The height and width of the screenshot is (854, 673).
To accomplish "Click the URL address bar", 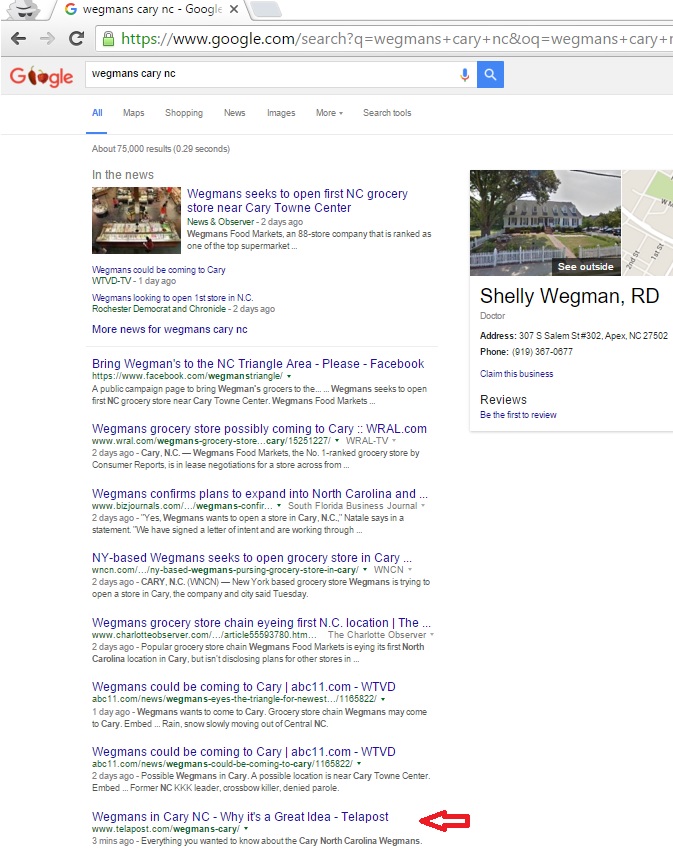I will (x=385, y=39).
